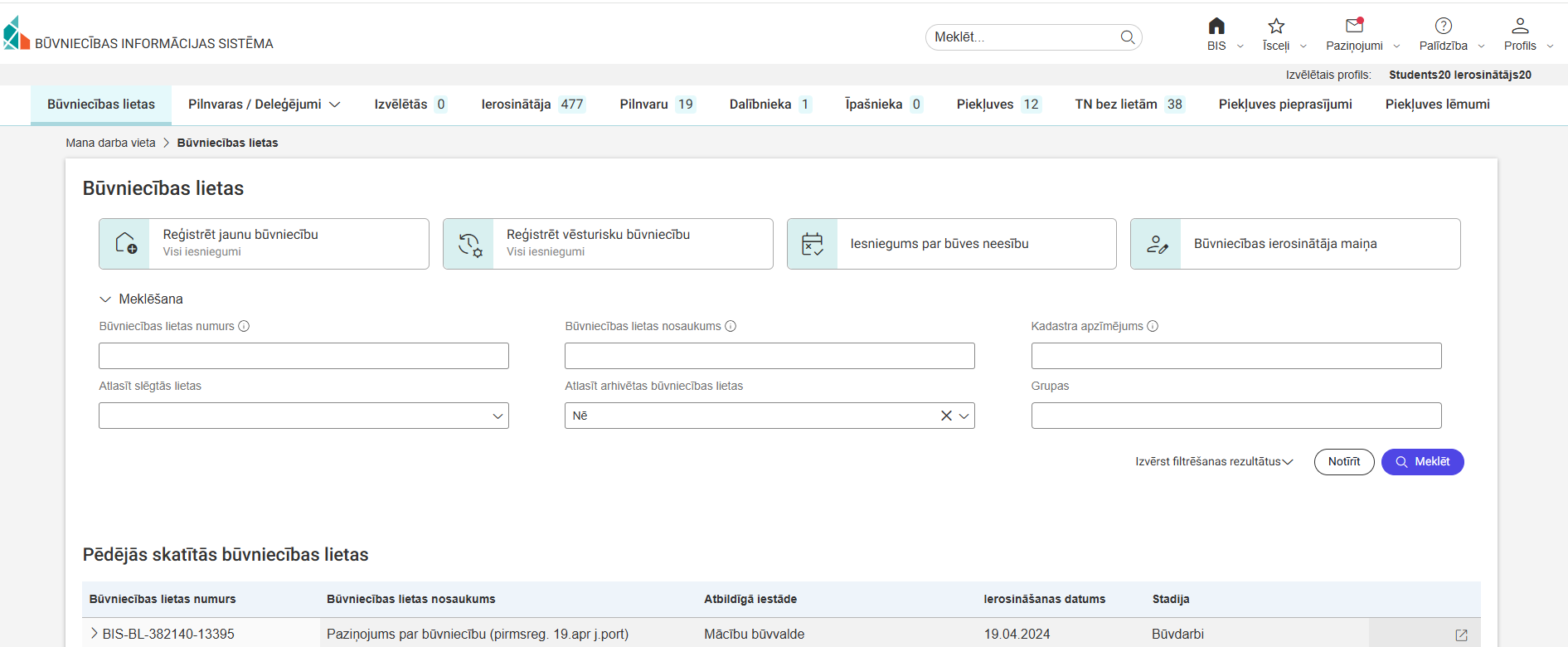This screenshot has height=647, width=1568.
Task: Open the Piekļuves pieprasījumi tab
Action: coord(1284,105)
